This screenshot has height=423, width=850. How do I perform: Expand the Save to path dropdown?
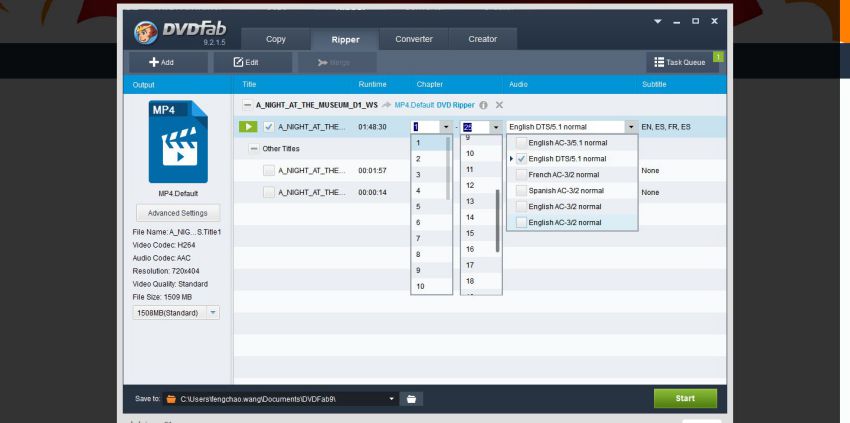[x=391, y=399]
